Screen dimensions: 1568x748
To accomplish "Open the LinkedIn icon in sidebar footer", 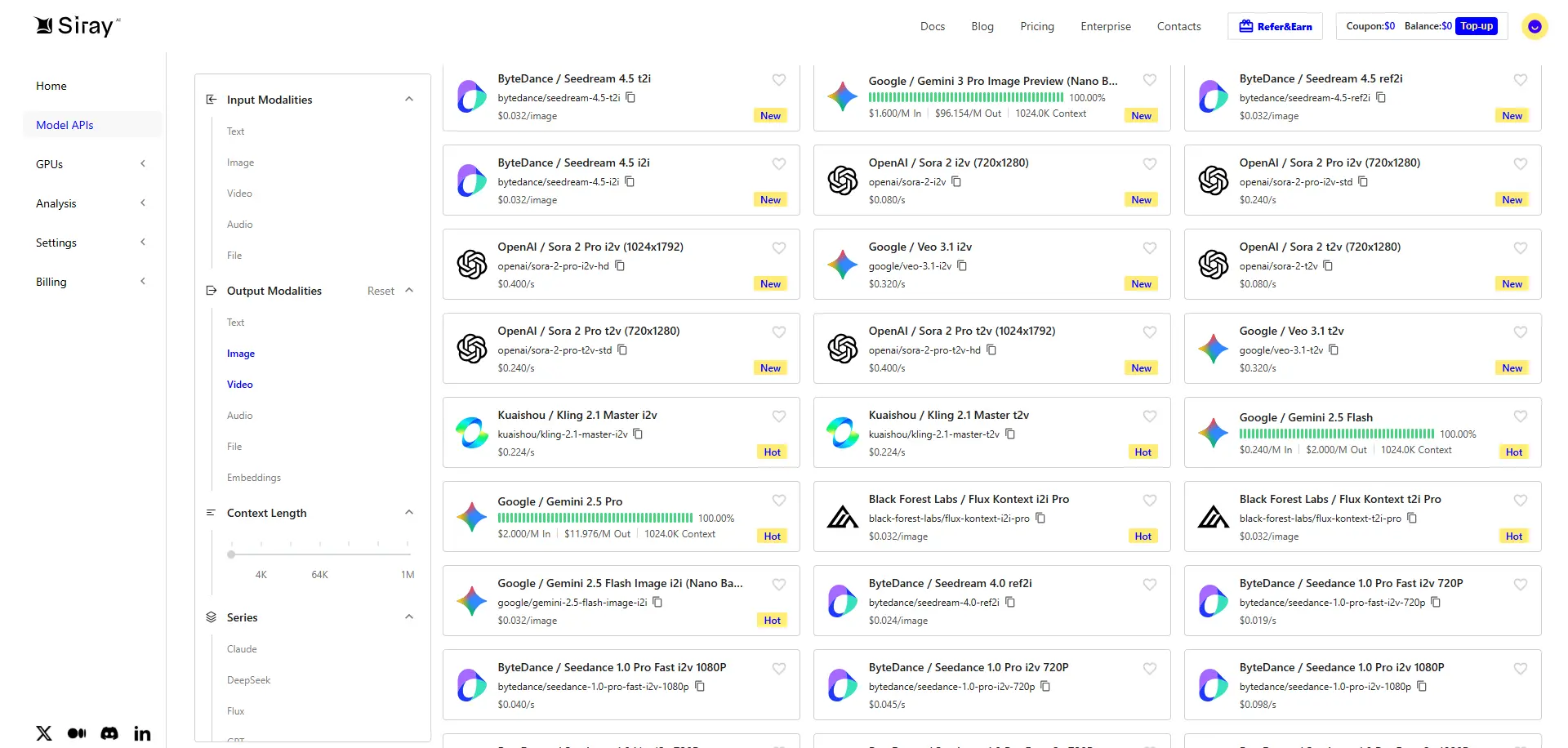I will click(x=142, y=733).
